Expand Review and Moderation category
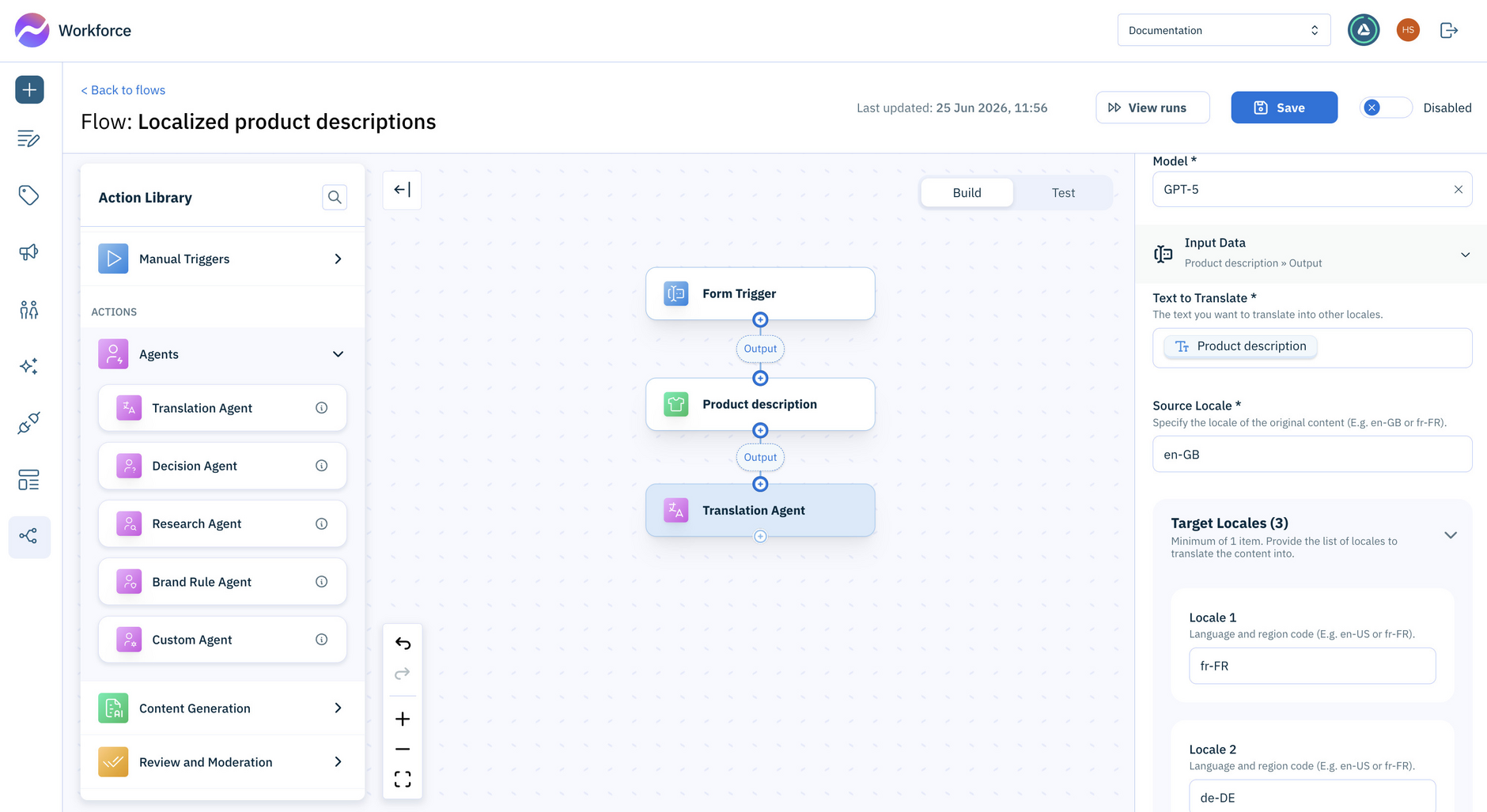Viewport: 1487px width, 812px height. click(222, 762)
